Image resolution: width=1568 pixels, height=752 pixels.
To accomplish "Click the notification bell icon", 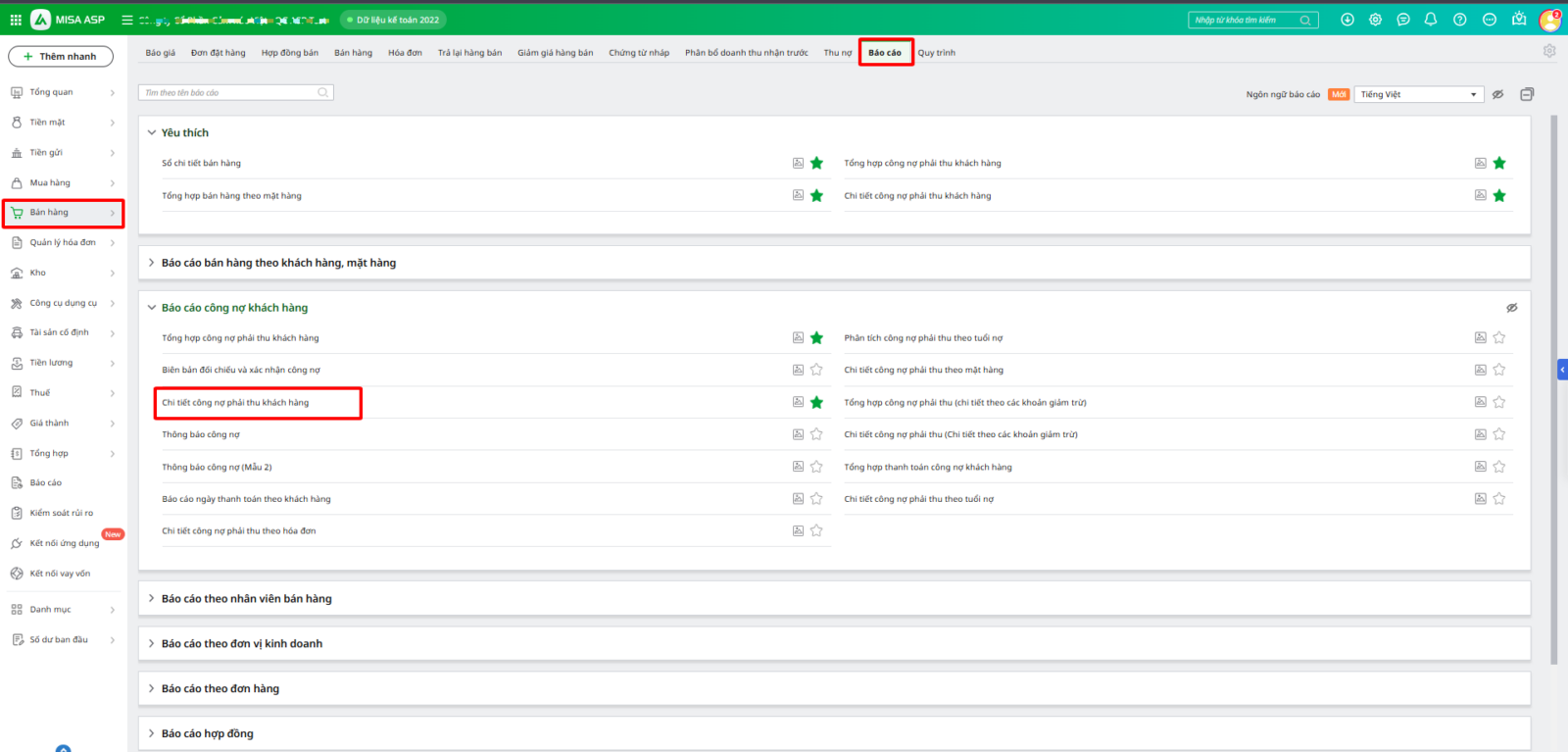I will [x=1431, y=20].
